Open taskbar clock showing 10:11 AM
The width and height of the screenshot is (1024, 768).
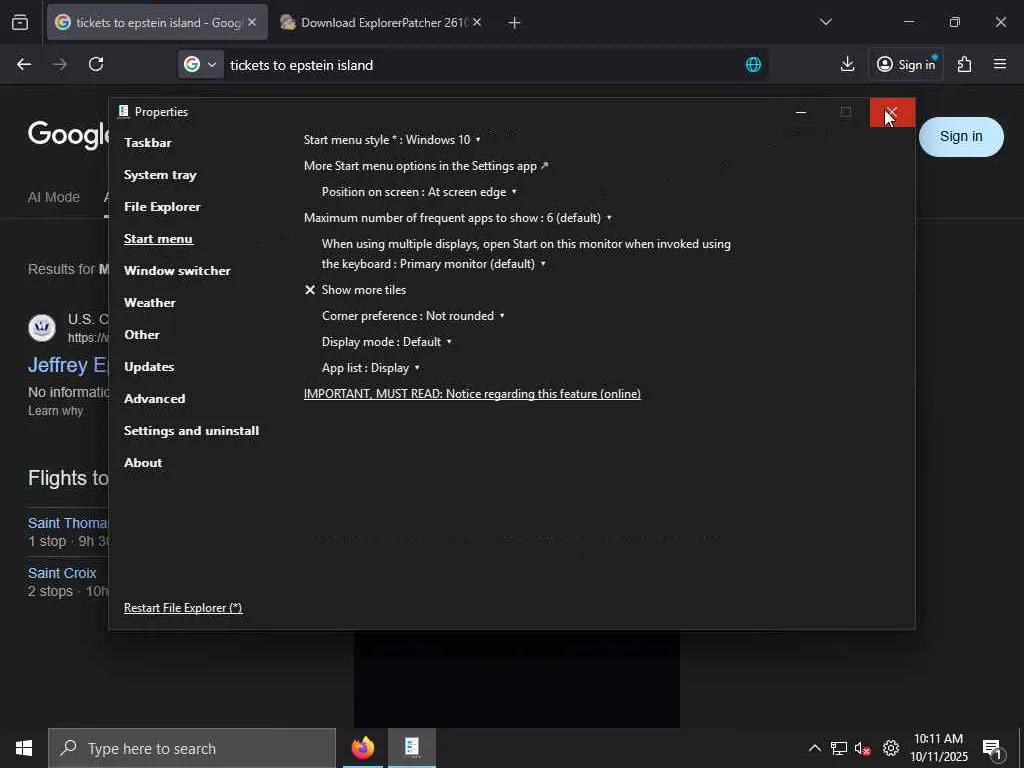point(938,748)
